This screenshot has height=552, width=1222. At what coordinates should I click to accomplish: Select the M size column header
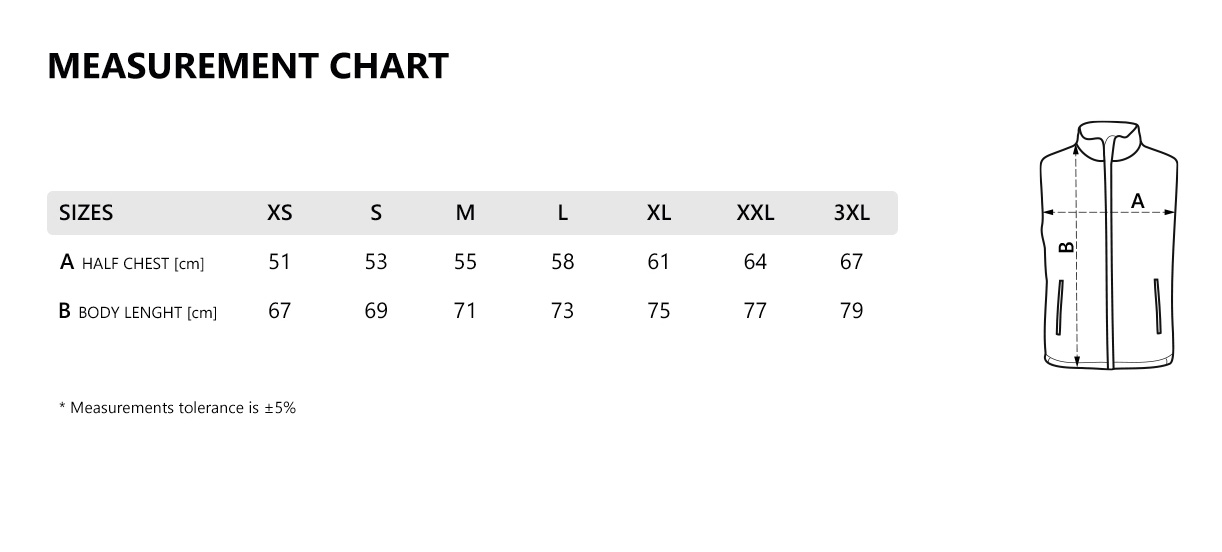pyautogui.click(x=466, y=213)
